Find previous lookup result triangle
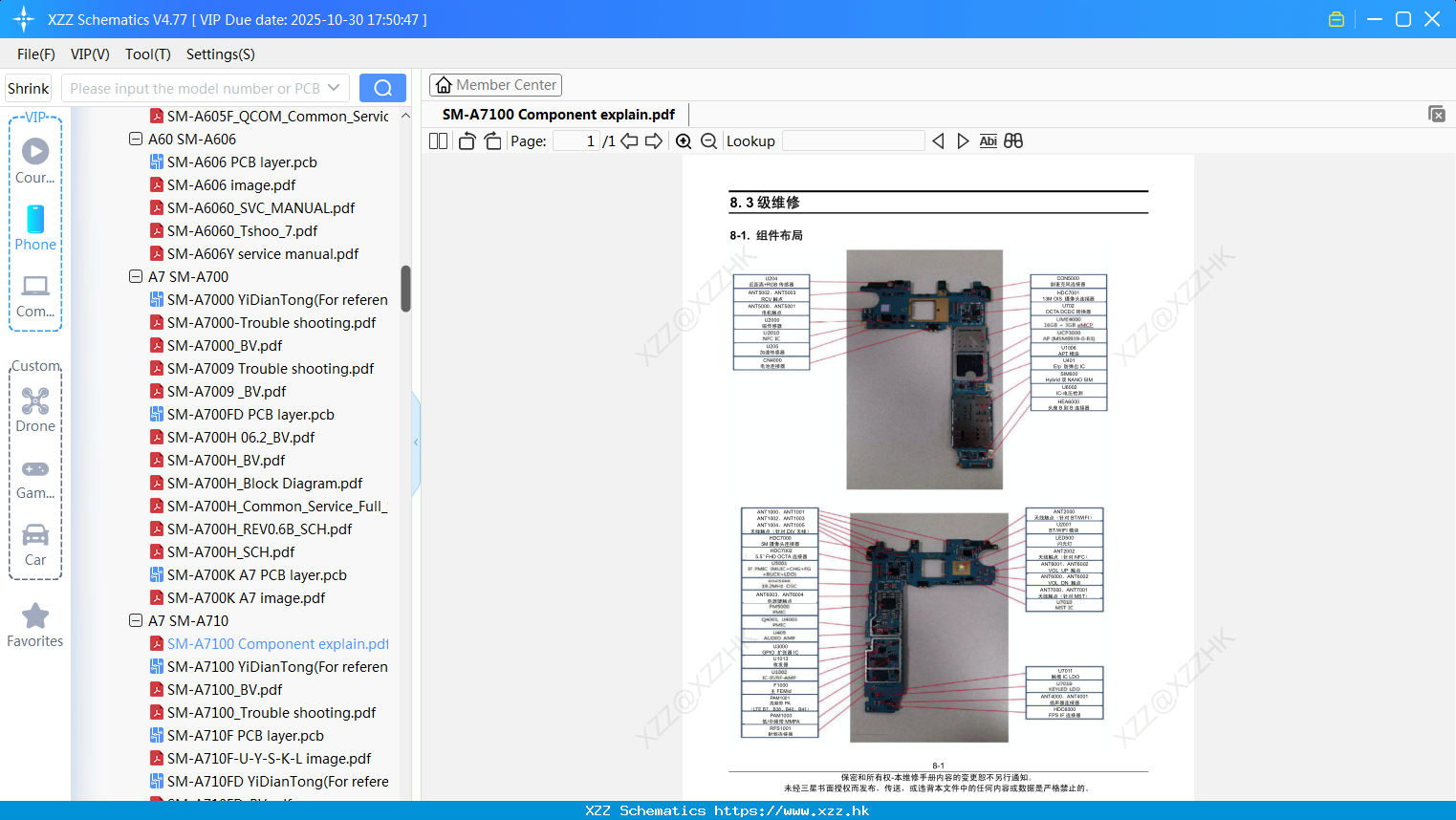Image resolution: width=1456 pixels, height=820 pixels. coord(938,140)
